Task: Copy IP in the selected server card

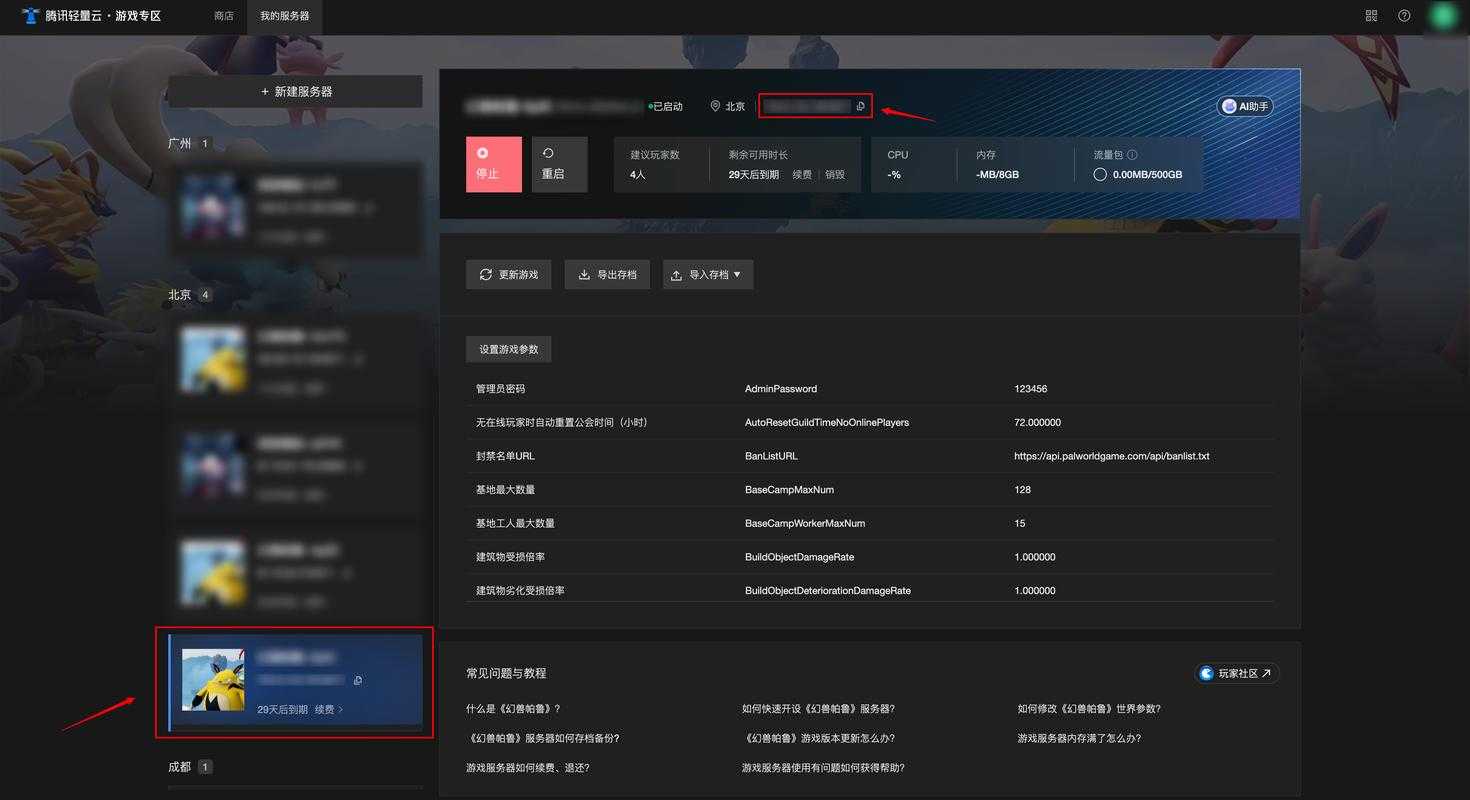Action: 358,680
